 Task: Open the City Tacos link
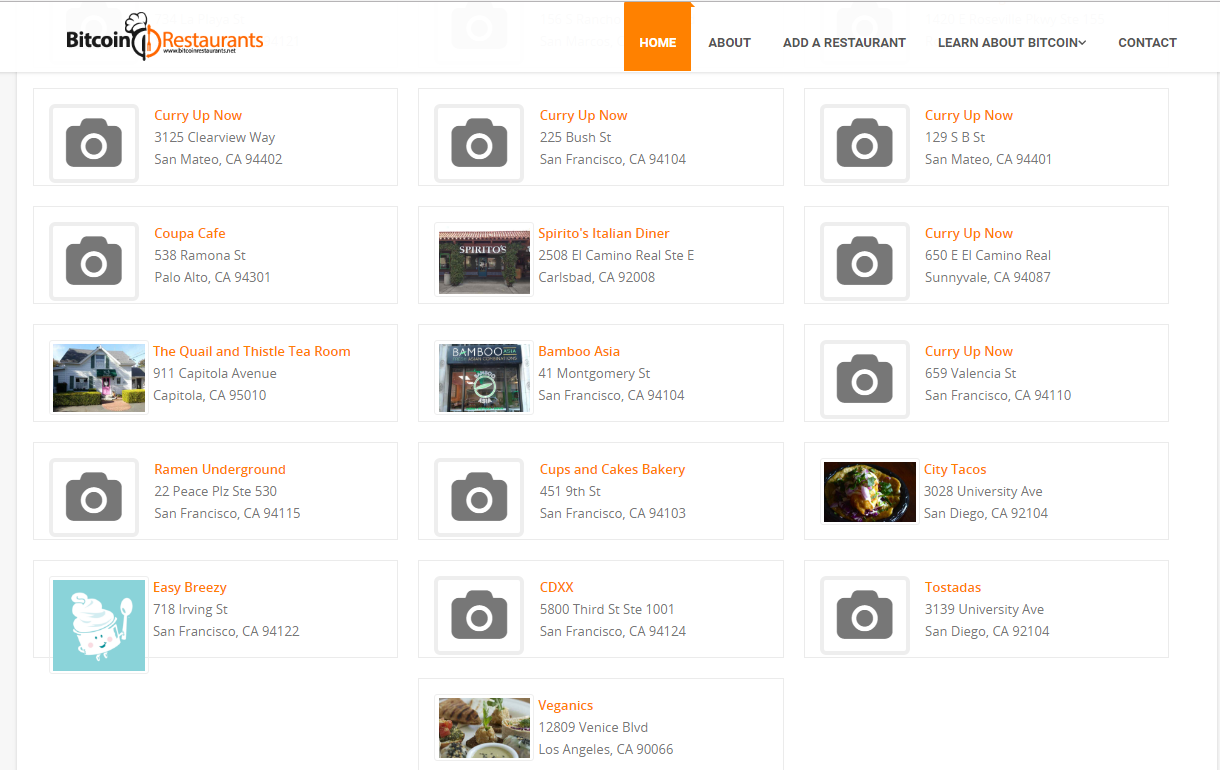pyautogui.click(x=955, y=469)
